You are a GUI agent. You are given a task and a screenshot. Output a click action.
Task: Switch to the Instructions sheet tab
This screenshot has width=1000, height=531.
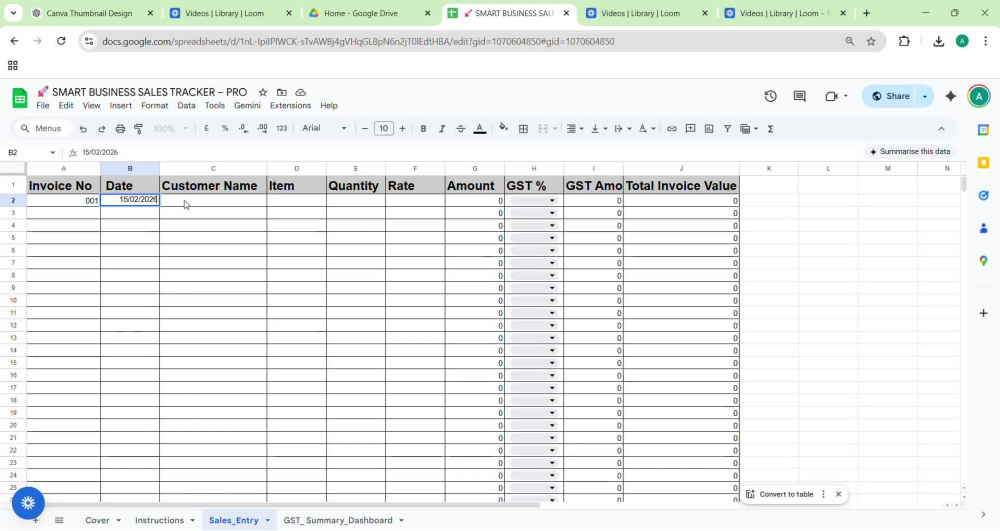[x=159, y=520]
